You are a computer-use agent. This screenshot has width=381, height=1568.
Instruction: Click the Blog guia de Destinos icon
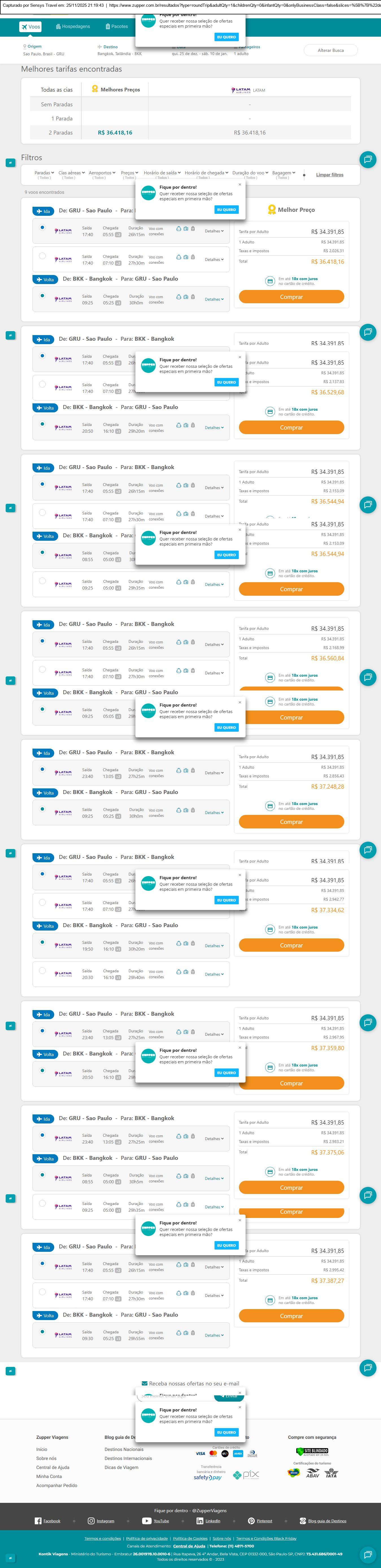[x=302, y=1521]
